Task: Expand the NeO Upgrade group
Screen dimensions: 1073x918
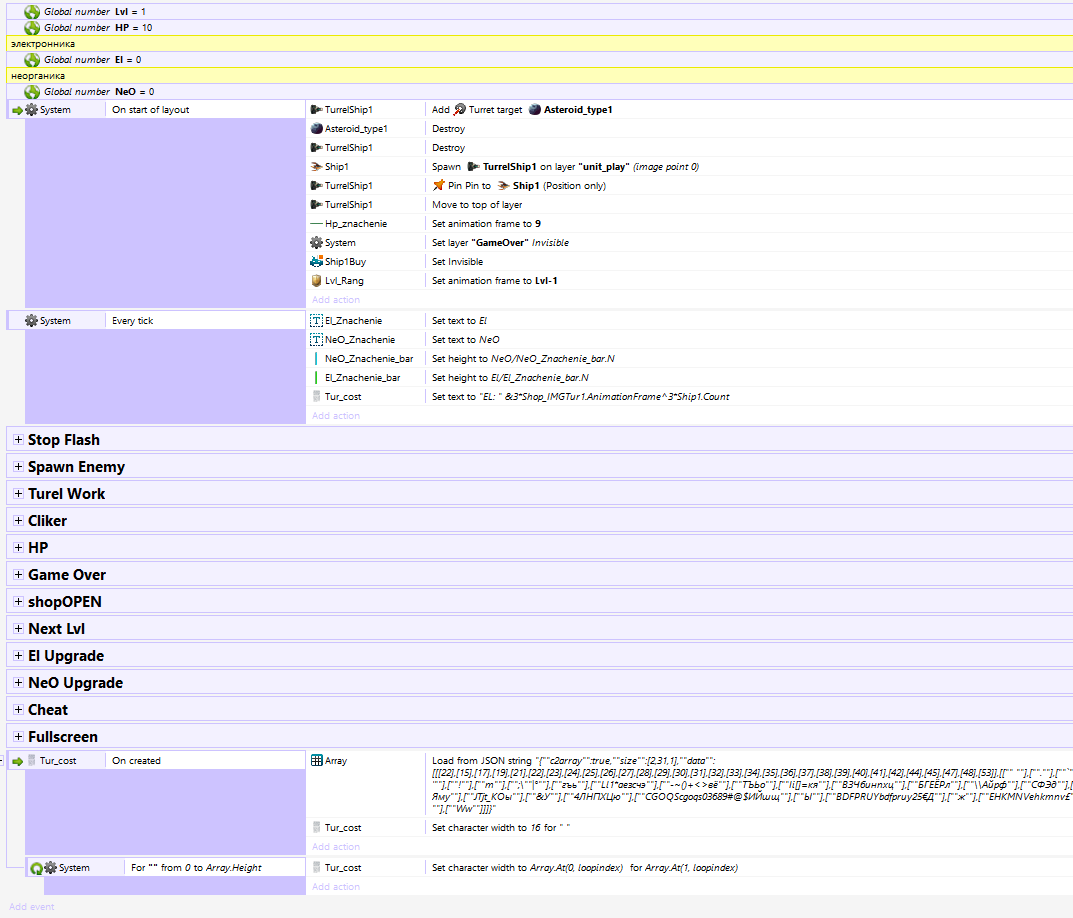Action: (x=18, y=683)
